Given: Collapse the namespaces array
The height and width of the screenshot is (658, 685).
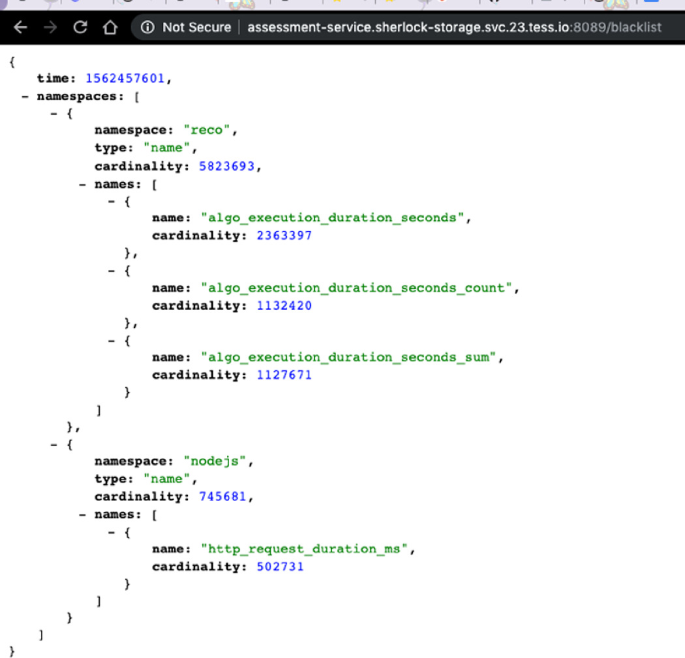Looking at the screenshot, I should pos(25,97).
